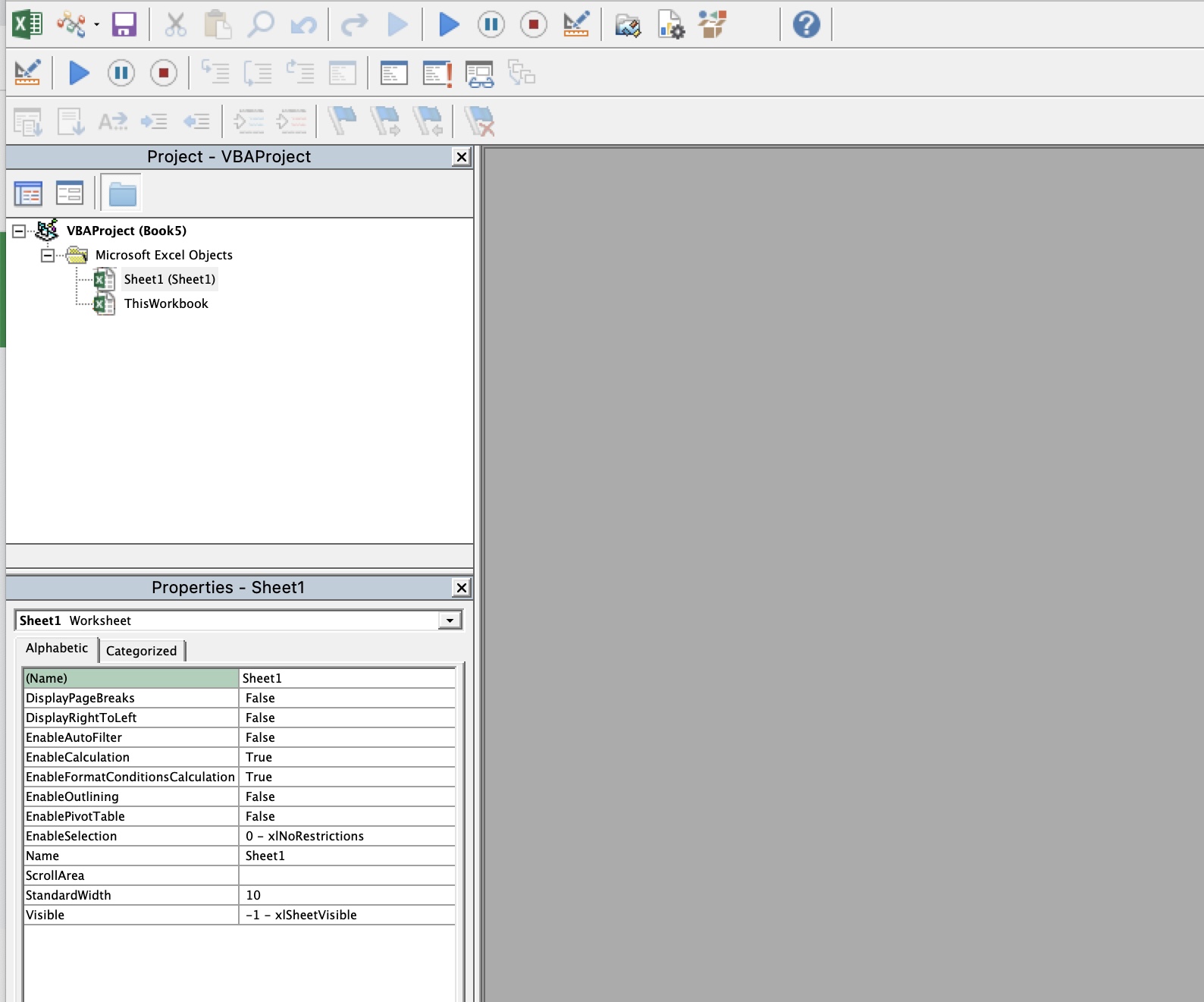Screen dimensions: 1204x1002
Task: Click the Run macro icon in top toolbar
Action: pos(450,24)
